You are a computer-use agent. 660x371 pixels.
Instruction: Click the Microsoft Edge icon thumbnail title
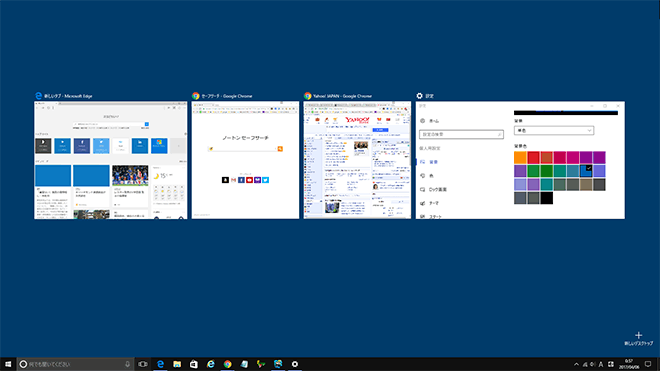pos(38,96)
